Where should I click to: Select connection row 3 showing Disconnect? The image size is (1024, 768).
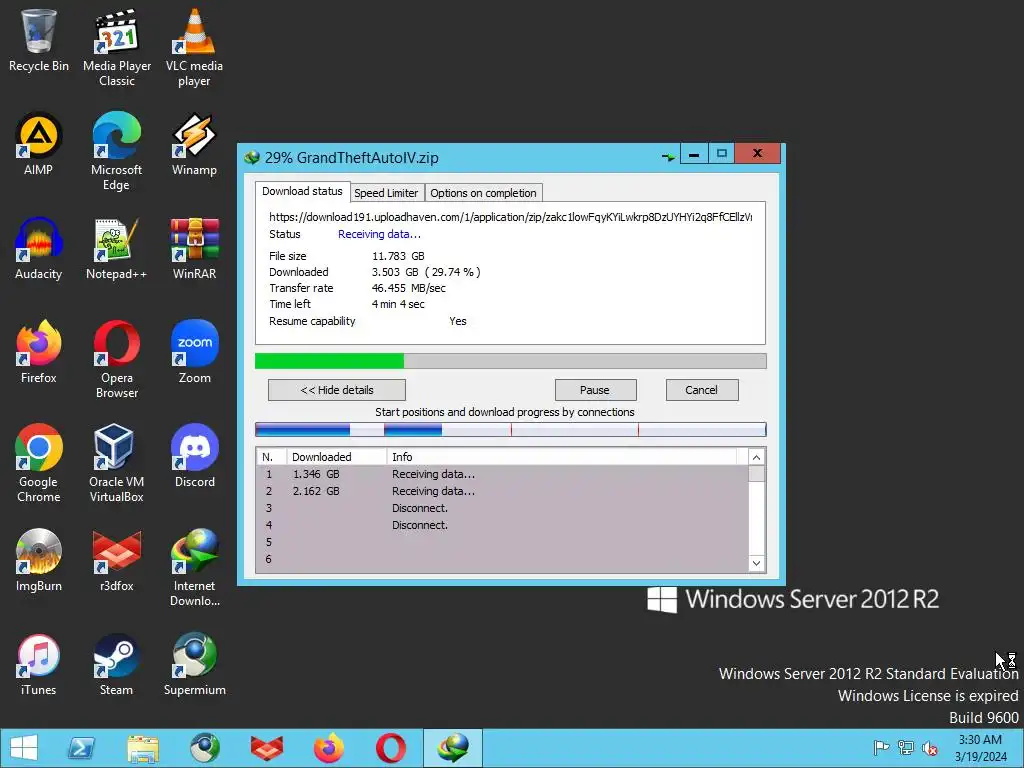502,508
